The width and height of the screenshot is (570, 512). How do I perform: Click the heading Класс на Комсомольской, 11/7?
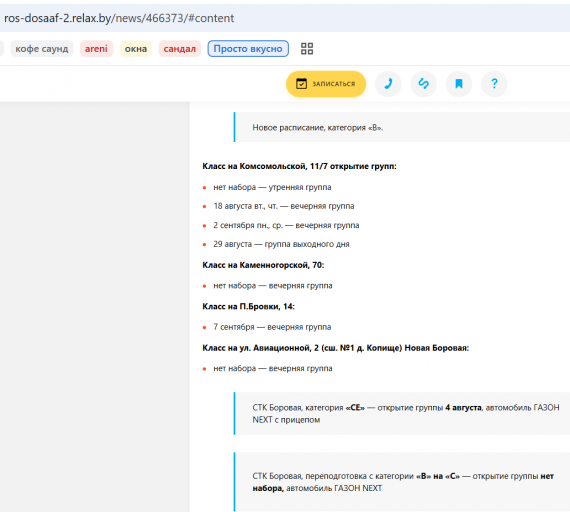pos(299,167)
